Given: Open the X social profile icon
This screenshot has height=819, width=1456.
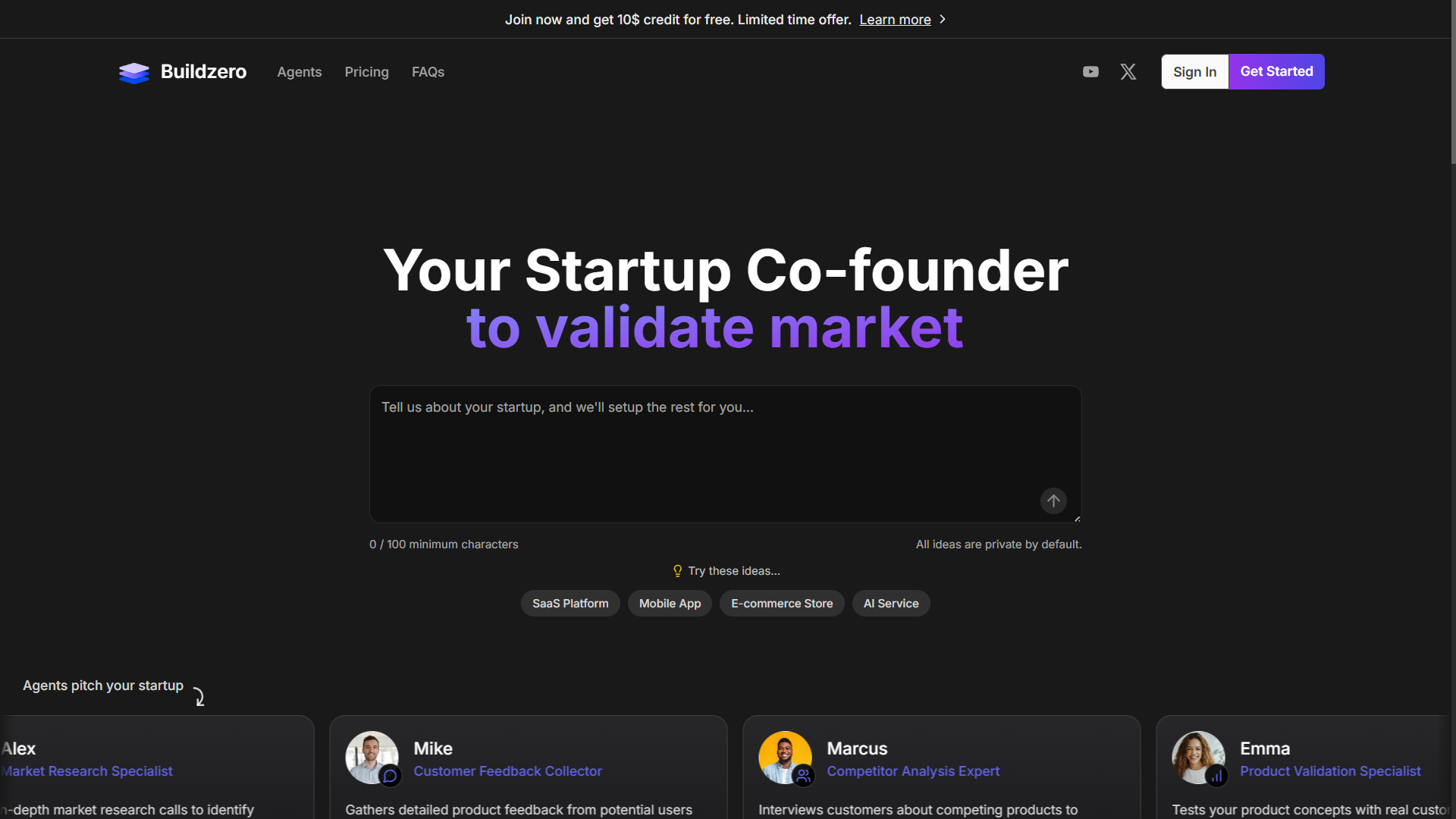Looking at the screenshot, I should (1128, 72).
